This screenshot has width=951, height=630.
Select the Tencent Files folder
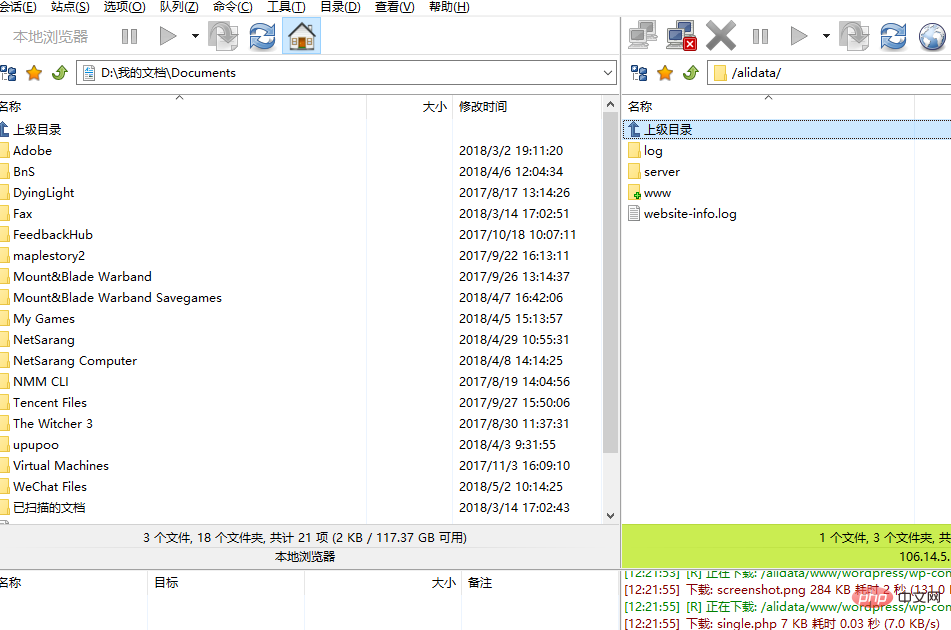coord(50,403)
